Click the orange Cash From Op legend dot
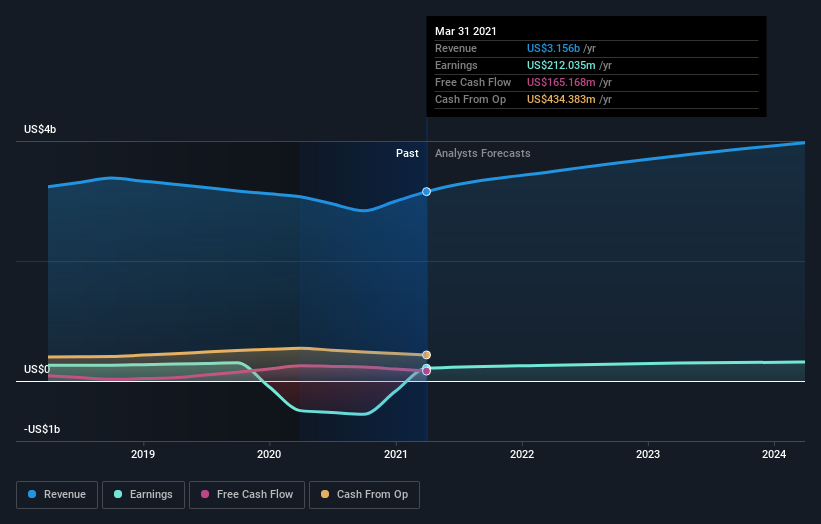 coord(325,494)
